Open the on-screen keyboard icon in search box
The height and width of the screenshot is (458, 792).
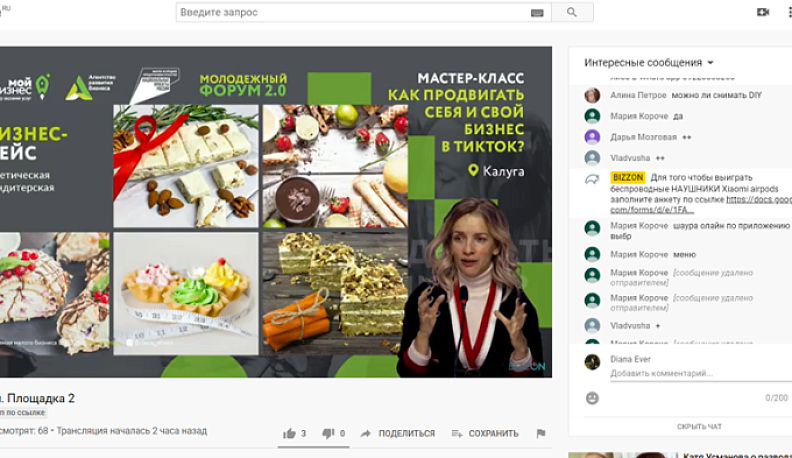[537, 13]
